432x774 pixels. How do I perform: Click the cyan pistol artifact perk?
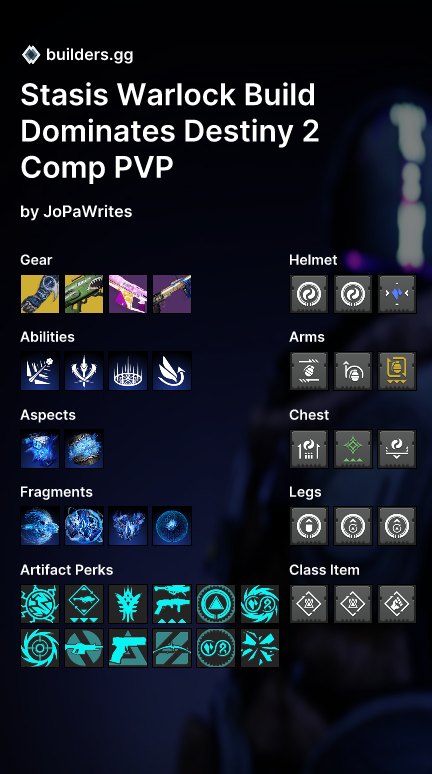(128, 648)
